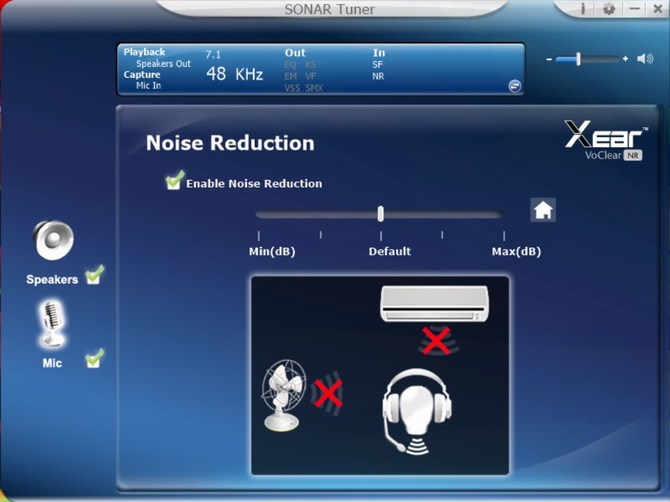Click the home reset icon
The image size is (670, 502).
tap(543, 210)
